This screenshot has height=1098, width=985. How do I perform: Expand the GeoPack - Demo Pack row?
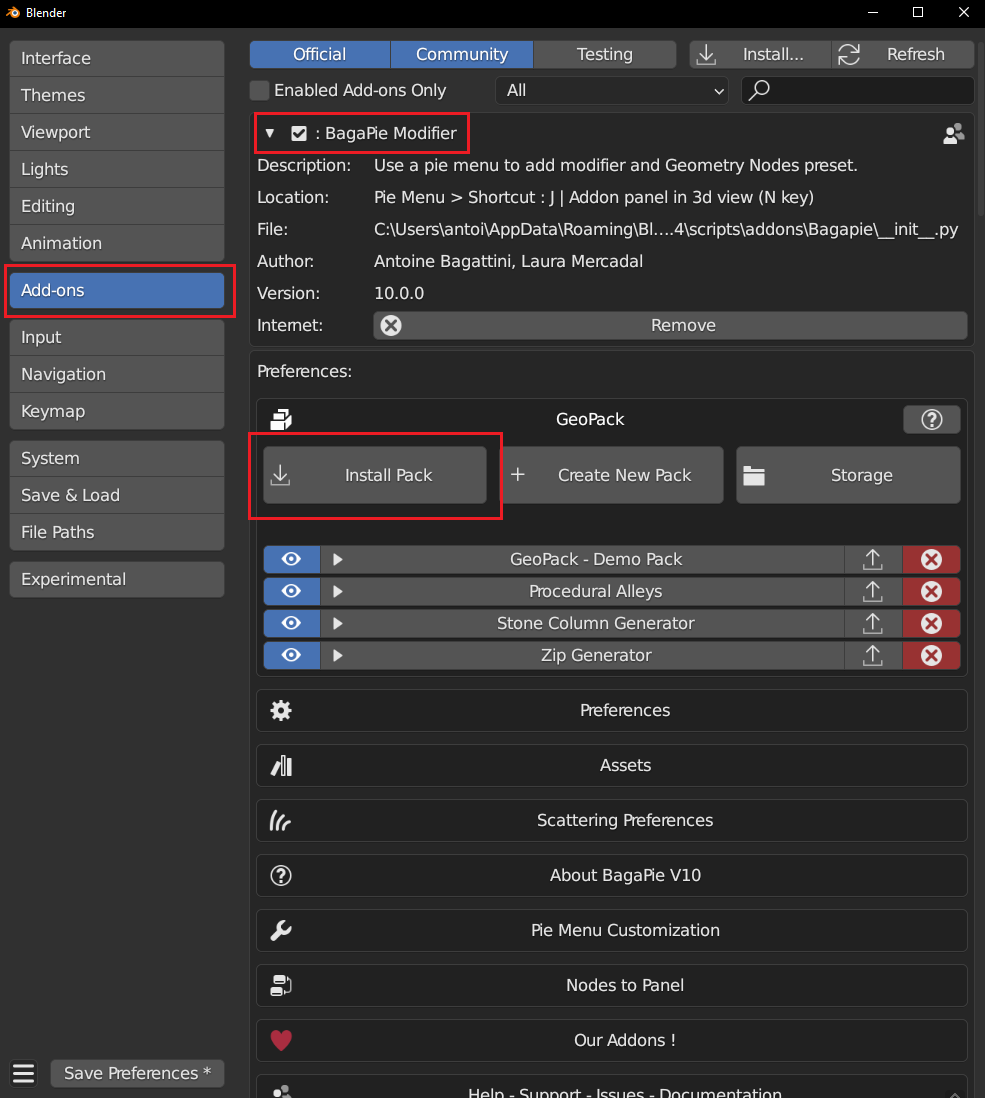[x=337, y=560]
